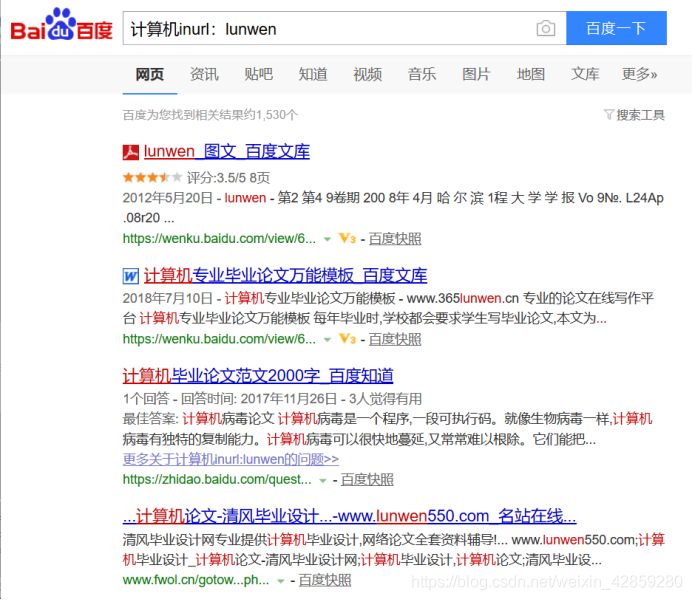The width and height of the screenshot is (692, 600).
Task: Switch to the 音乐 tab
Action: 422,74
